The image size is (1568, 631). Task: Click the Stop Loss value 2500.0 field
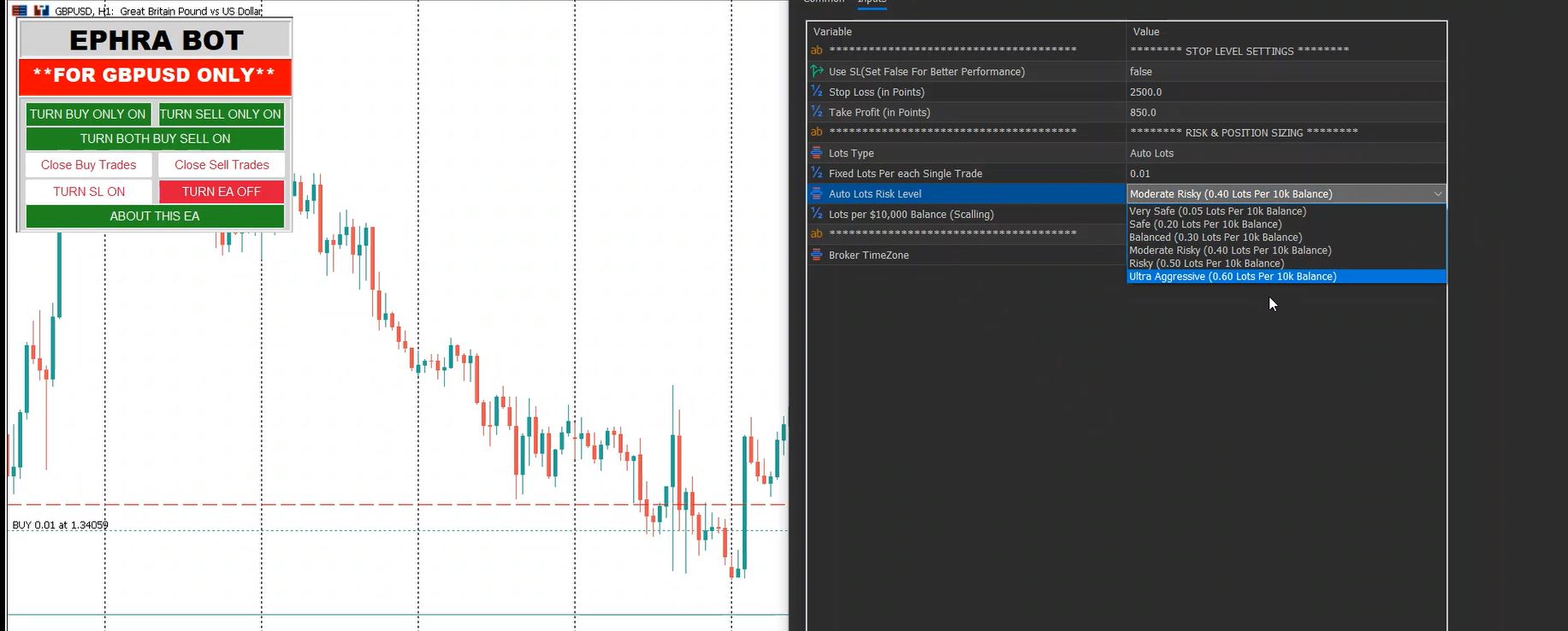tap(1283, 91)
